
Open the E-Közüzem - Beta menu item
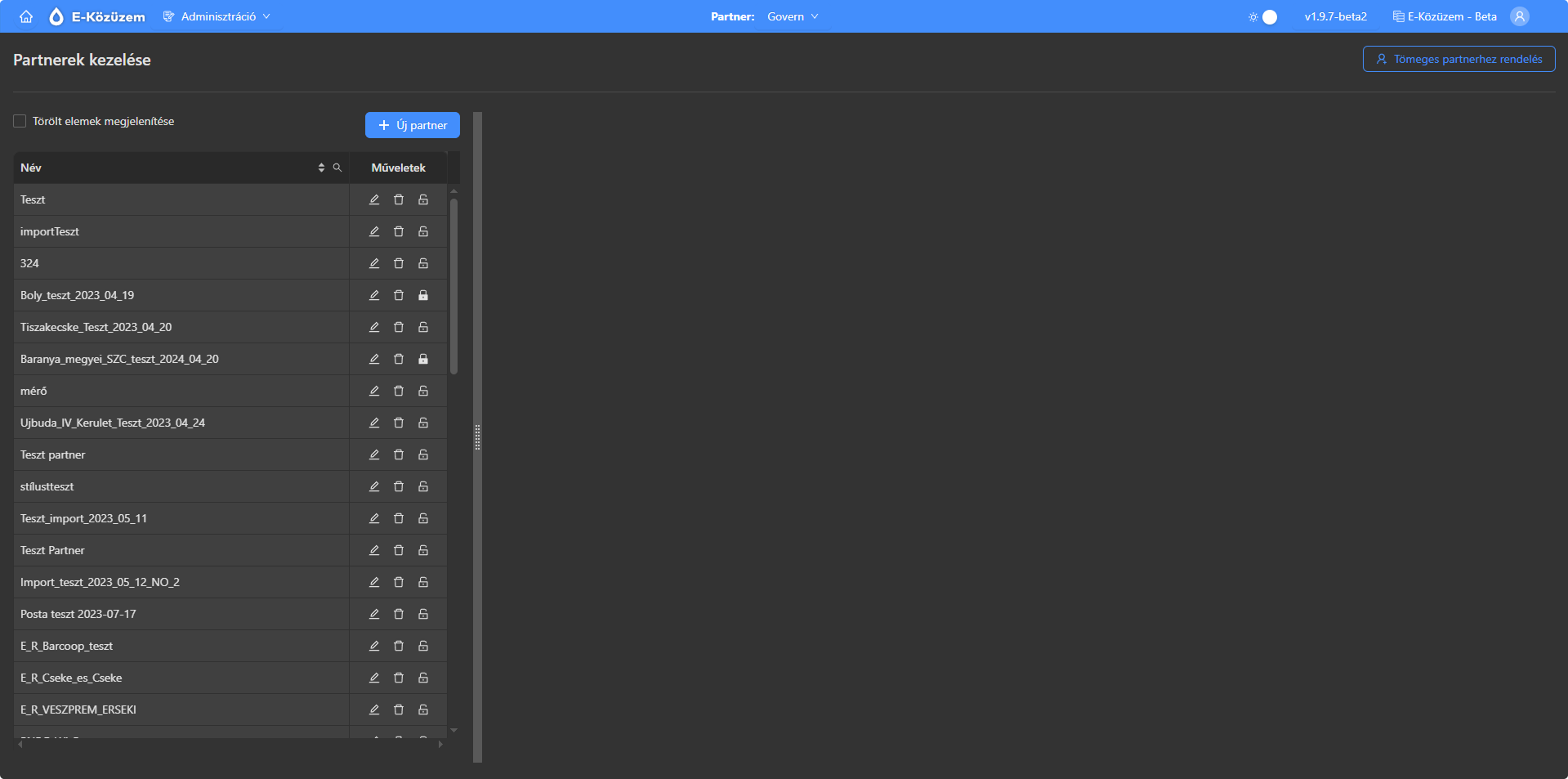coord(1445,16)
